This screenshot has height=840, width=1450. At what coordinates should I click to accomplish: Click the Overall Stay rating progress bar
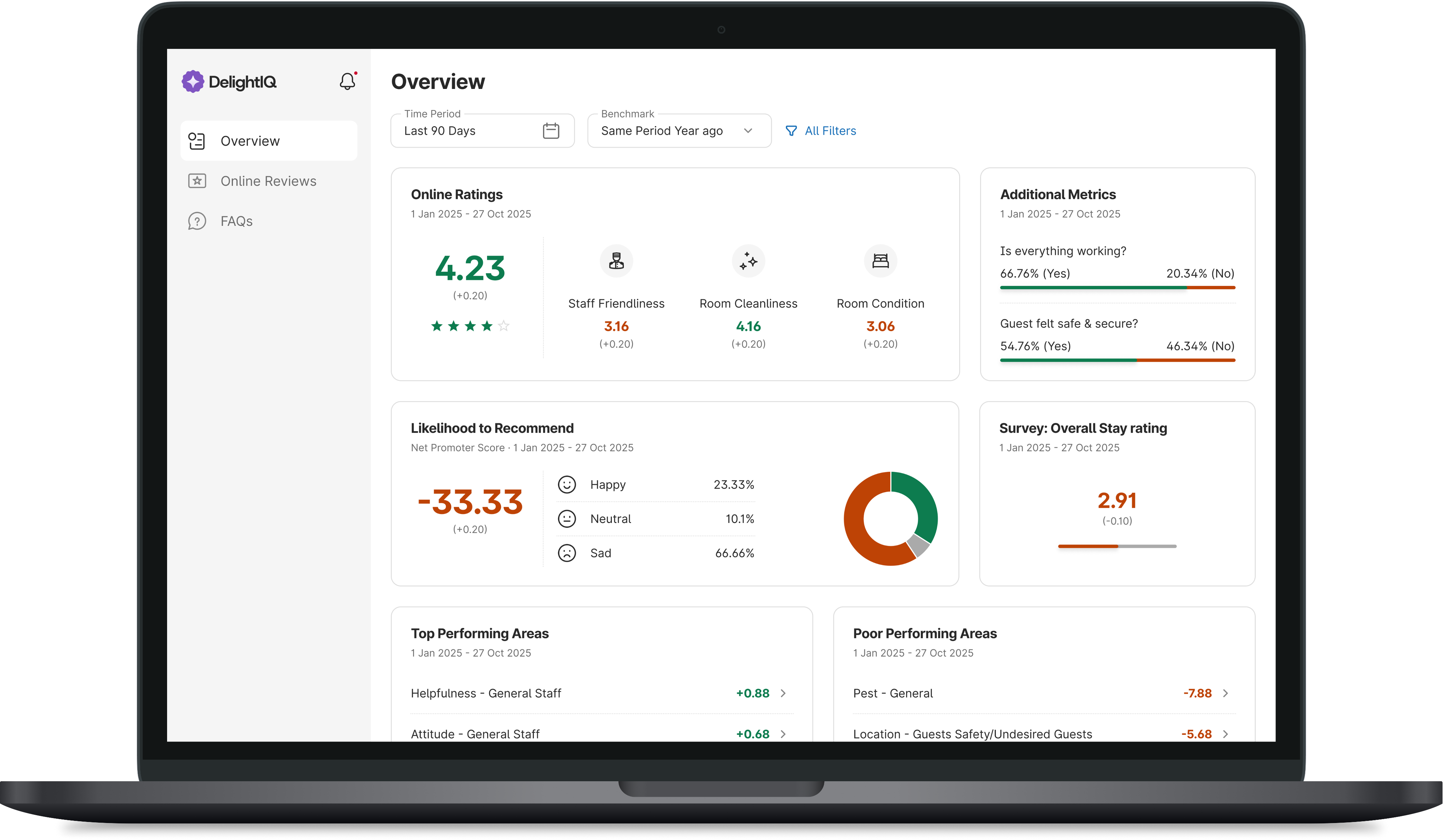click(1117, 546)
